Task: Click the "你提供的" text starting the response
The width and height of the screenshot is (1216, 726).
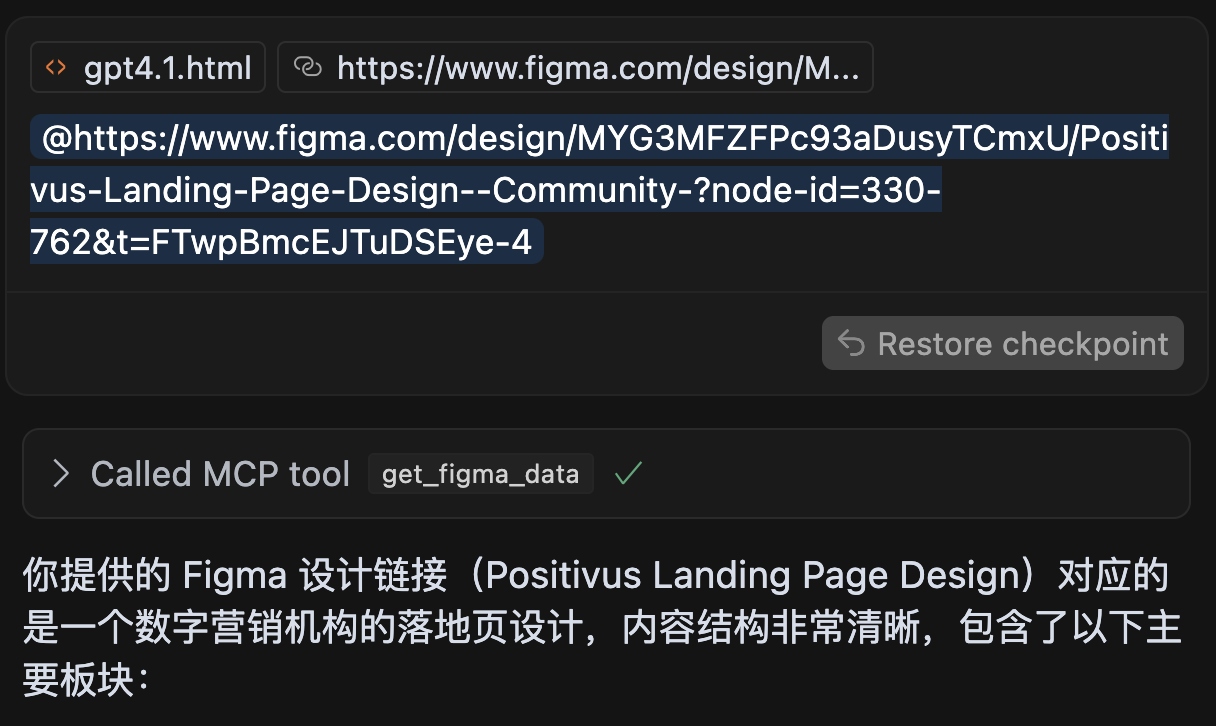Action: (x=96, y=577)
